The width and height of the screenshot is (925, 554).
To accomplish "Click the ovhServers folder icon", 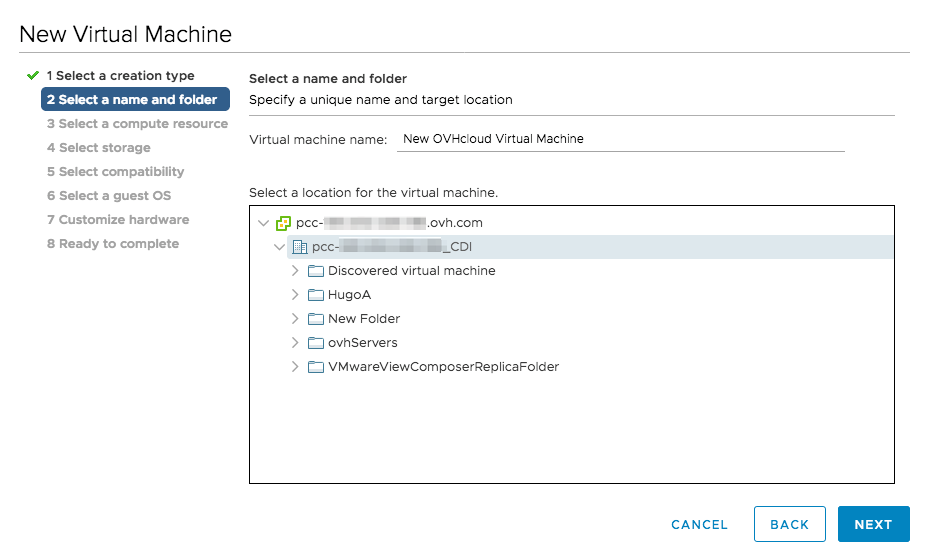I will click(x=316, y=343).
